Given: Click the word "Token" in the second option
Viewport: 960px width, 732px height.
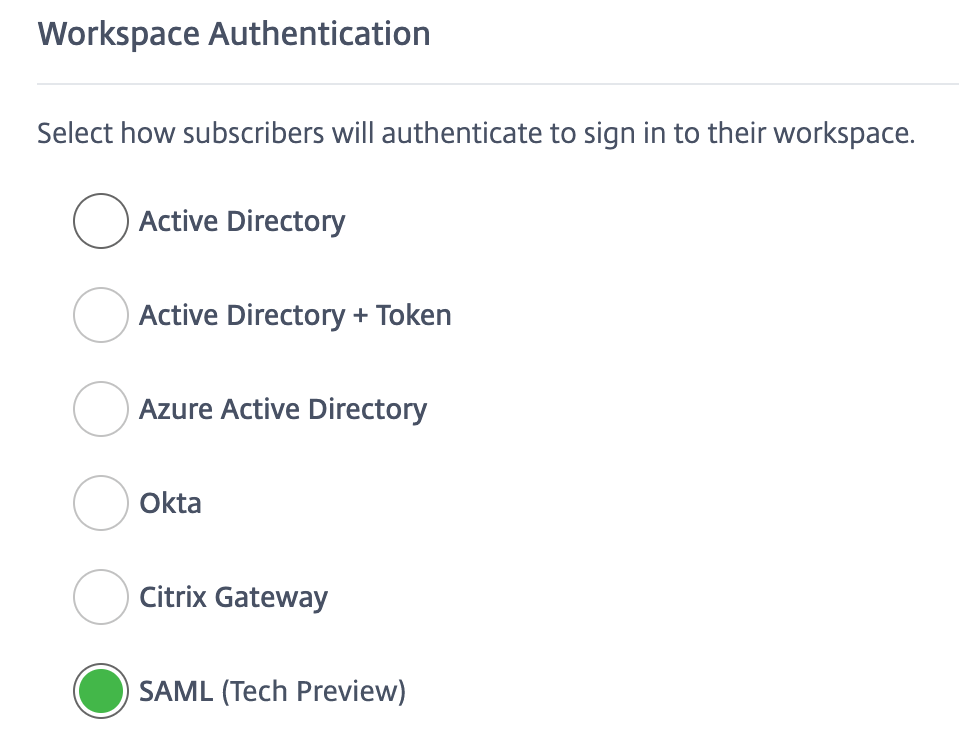Looking at the screenshot, I should point(413,315).
